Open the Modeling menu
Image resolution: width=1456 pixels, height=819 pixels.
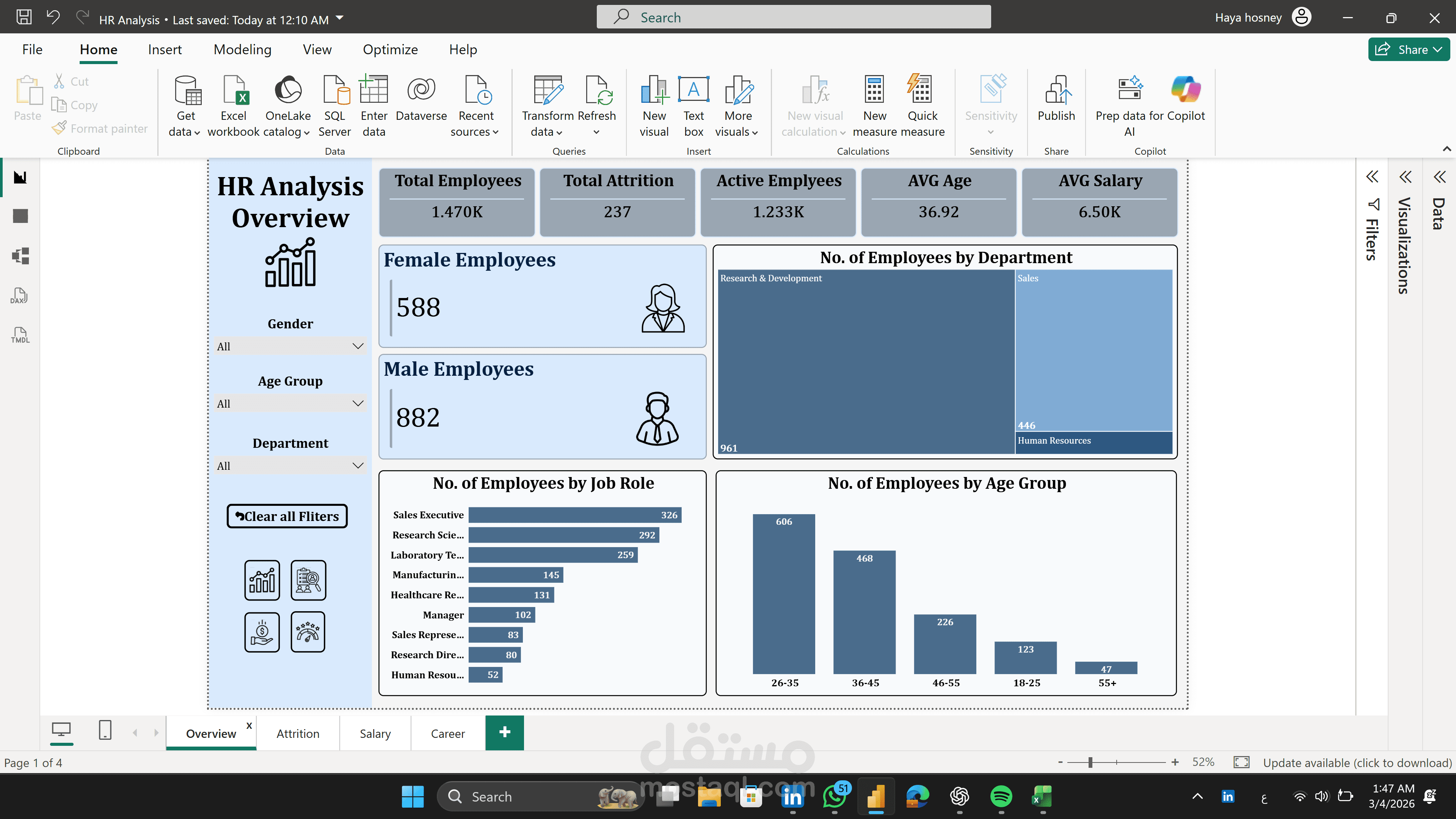[243, 49]
